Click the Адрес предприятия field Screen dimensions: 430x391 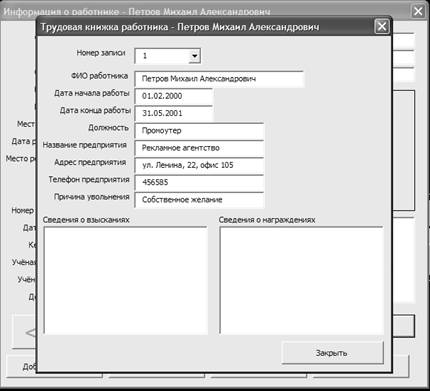(x=199, y=165)
